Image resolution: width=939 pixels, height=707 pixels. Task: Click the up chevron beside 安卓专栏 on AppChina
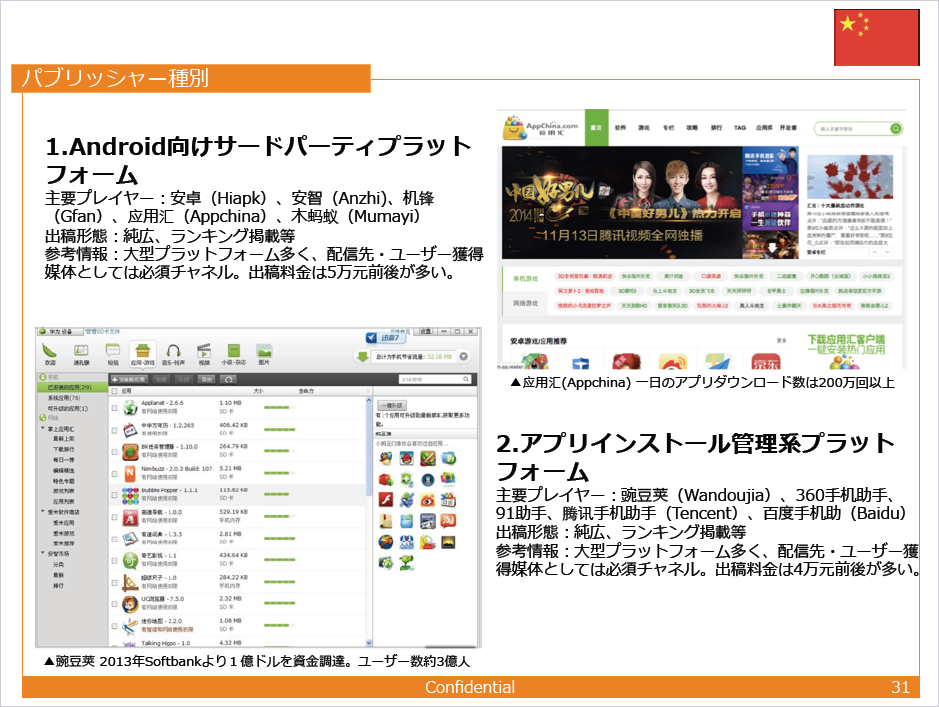tap(876, 253)
